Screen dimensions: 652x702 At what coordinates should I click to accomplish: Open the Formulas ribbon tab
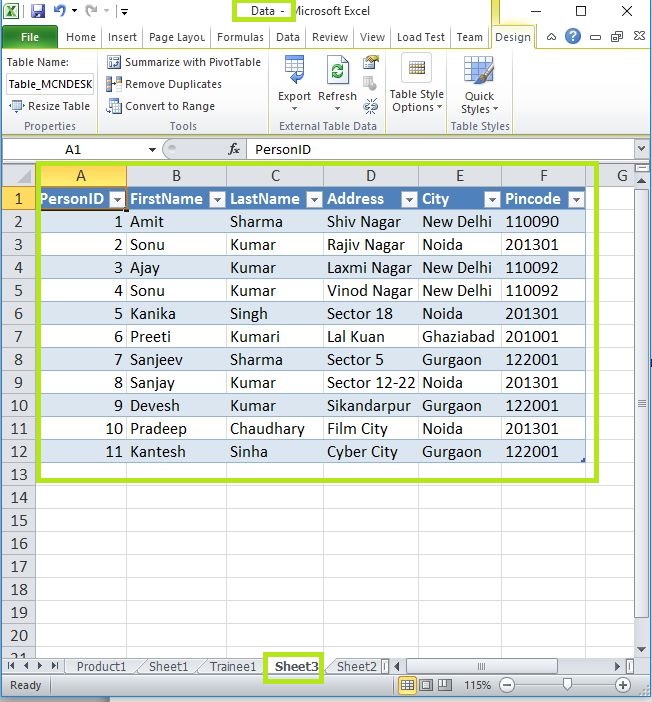pos(240,37)
